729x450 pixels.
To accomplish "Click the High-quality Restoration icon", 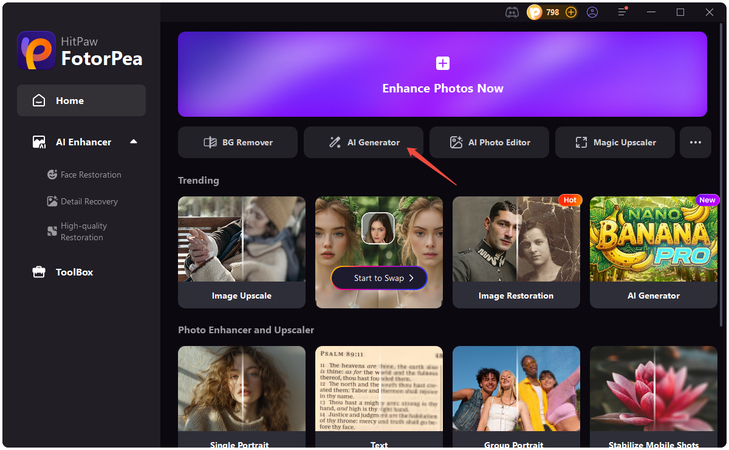I will point(52,231).
